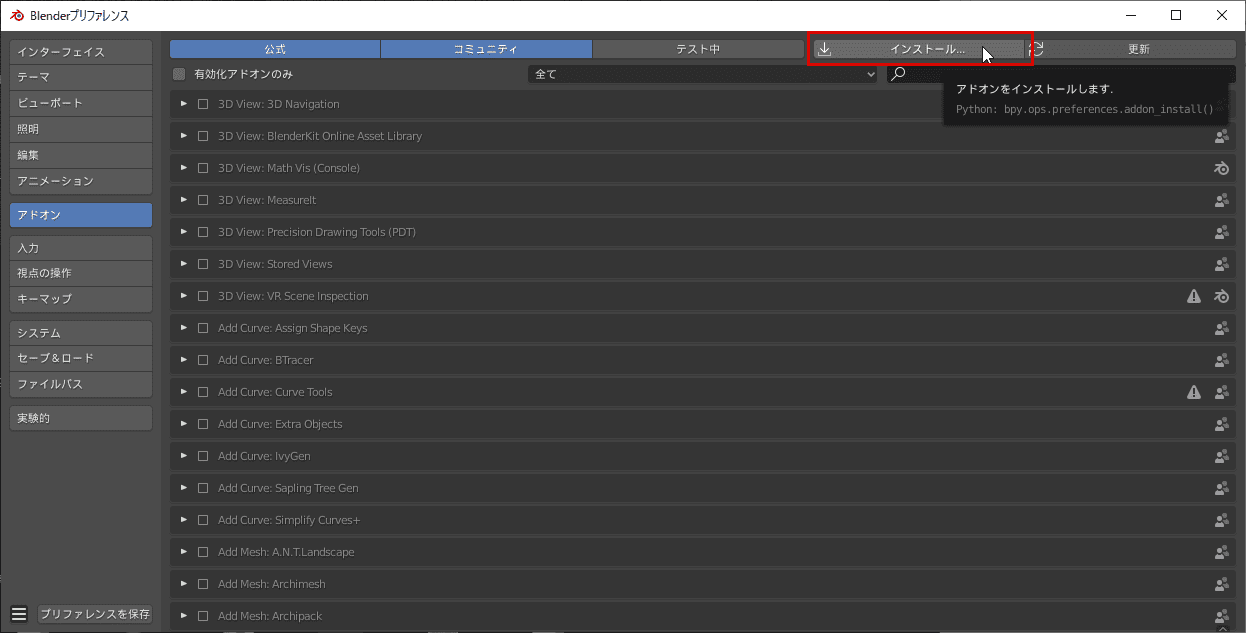Click the community icon on Simplify Curves+ row
The height and width of the screenshot is (633, 1246).
(1221, 520)
